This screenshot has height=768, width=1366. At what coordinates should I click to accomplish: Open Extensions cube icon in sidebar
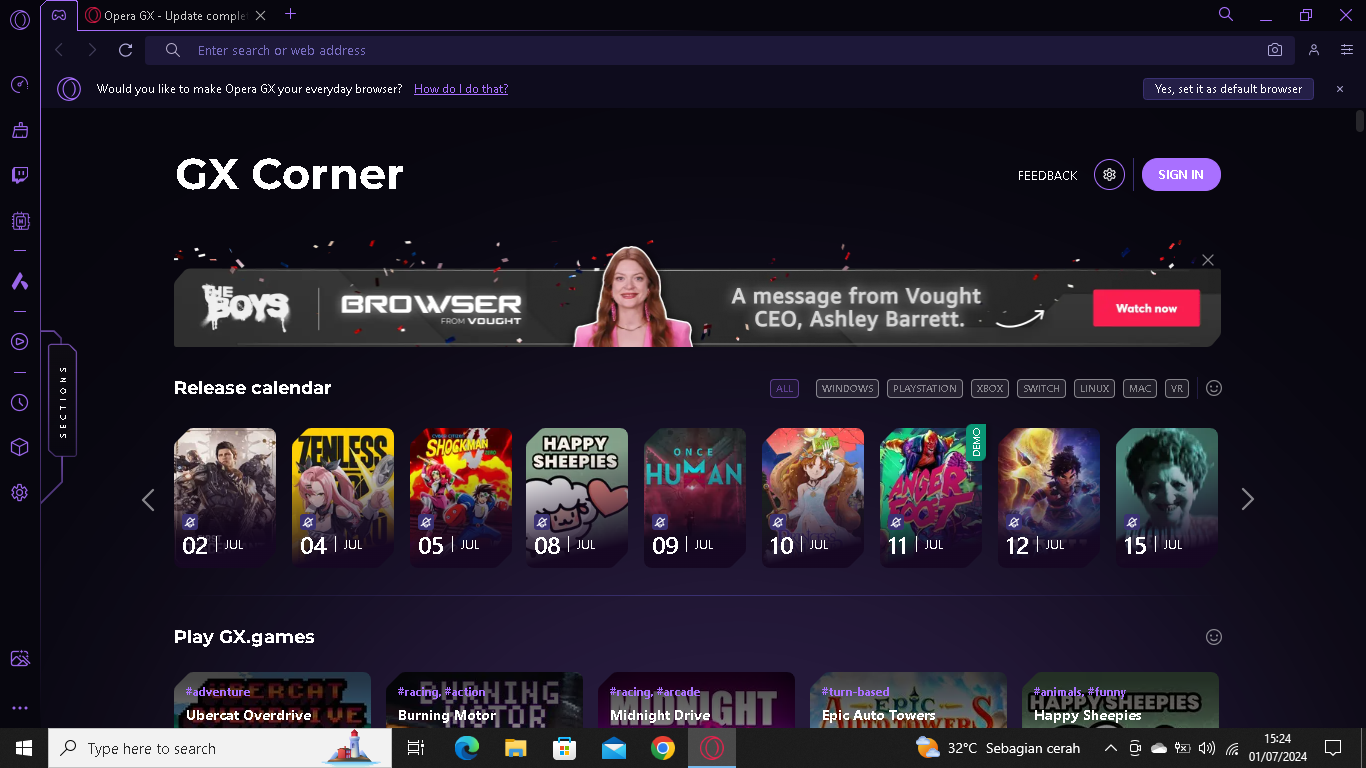coord(19,447)
